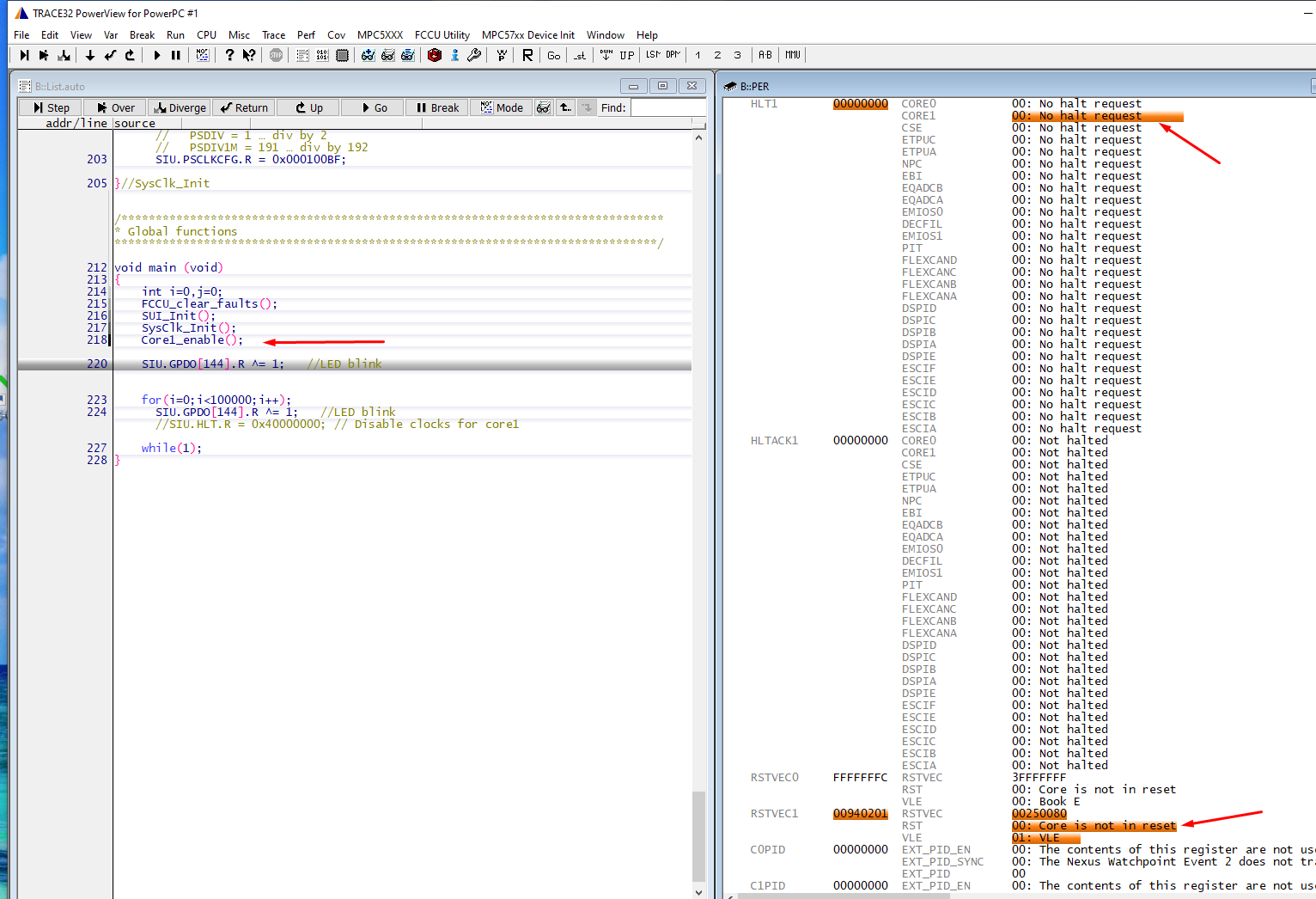Click the wrench tool icon
Image resolution: width=1316 pixels, height=899 pixels.
pos(474,55)
